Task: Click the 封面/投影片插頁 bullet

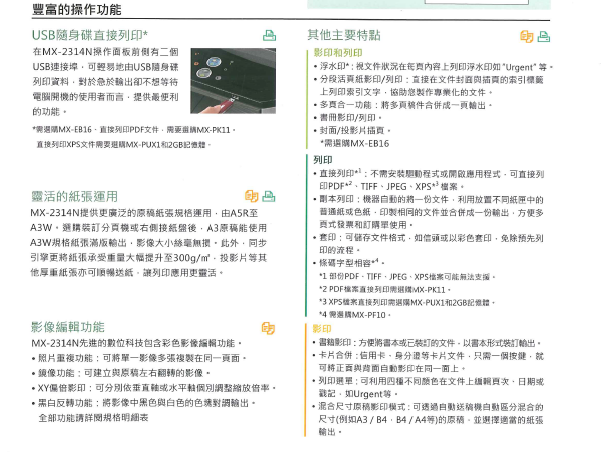Action: pos(352,130)
